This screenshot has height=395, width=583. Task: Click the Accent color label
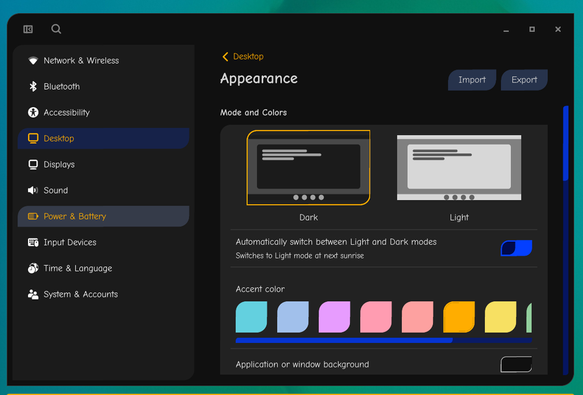click(260, 289)
